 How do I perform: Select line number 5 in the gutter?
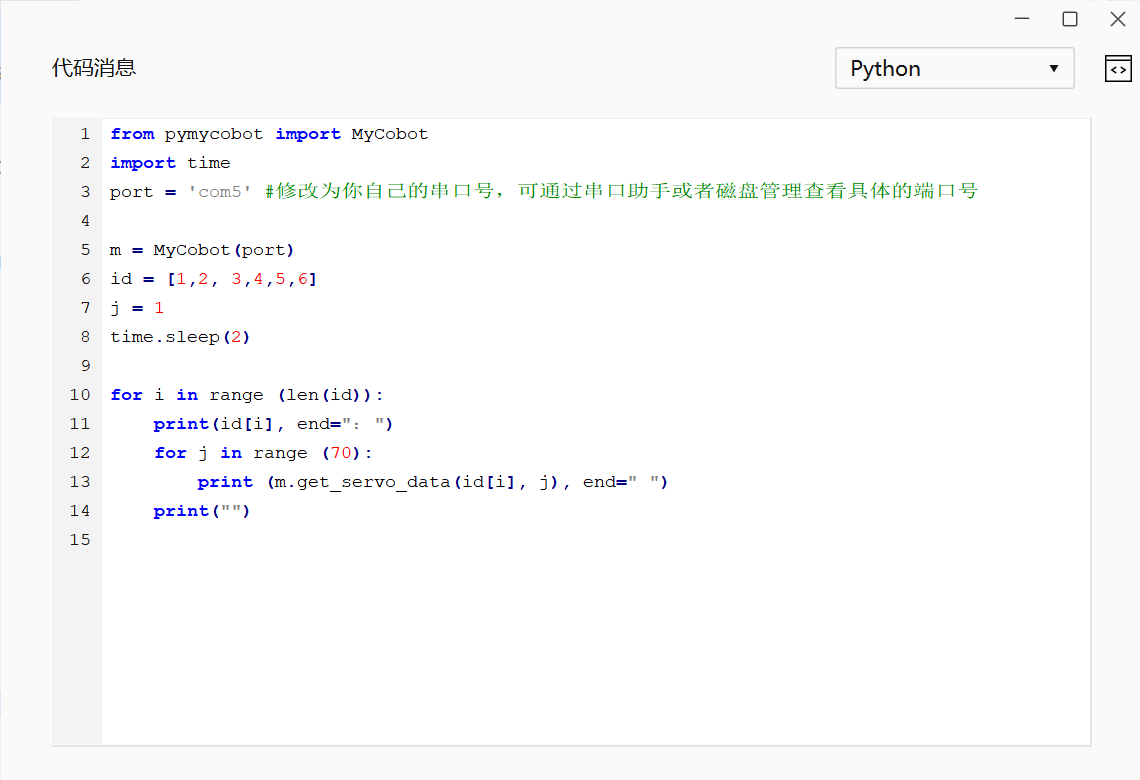(x=85, y=250)
